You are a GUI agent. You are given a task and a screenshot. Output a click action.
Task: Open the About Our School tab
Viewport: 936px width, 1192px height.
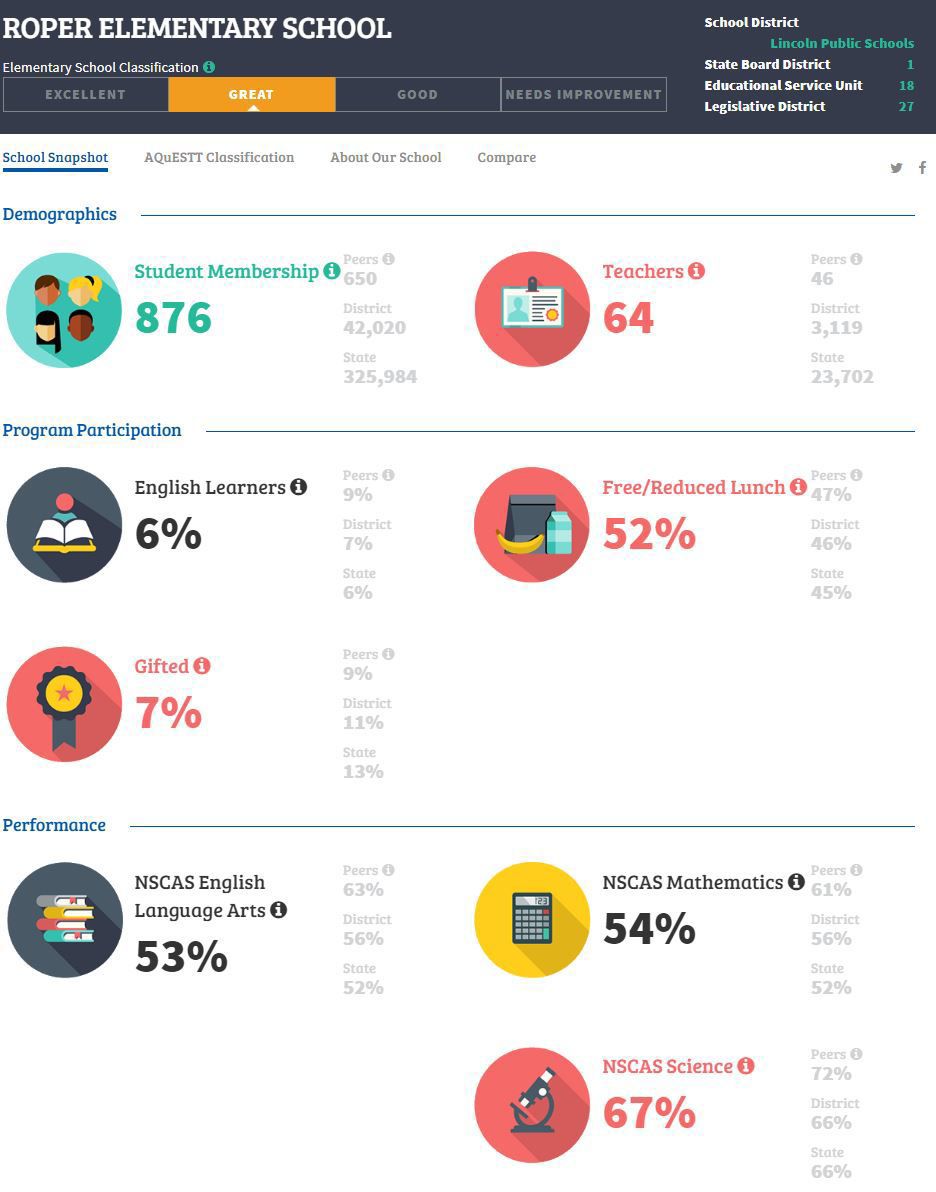point(386,157)
